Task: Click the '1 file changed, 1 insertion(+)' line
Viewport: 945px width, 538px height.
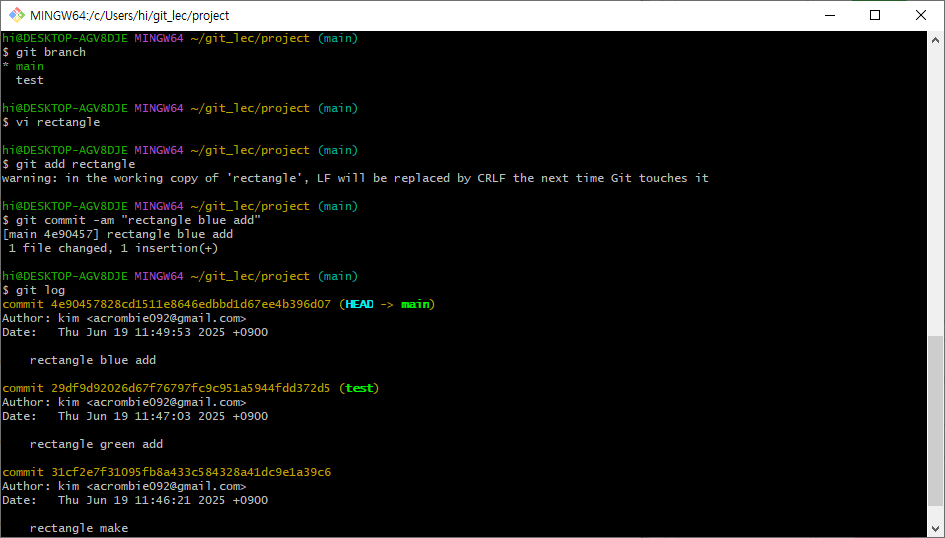Action: coord(113,248)
